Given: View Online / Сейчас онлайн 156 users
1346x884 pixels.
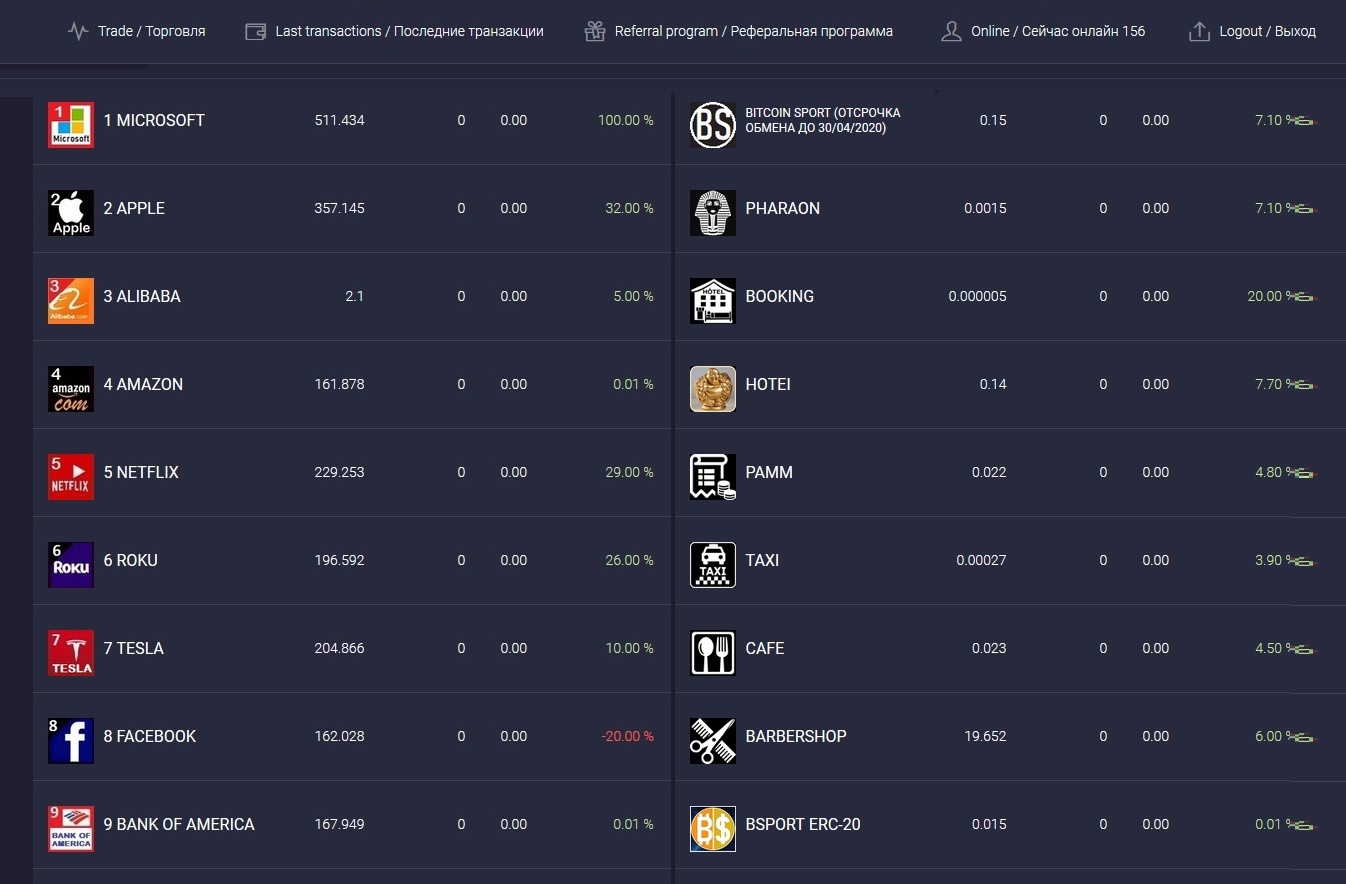Looking at the screenshot, I should [1042, 31].
